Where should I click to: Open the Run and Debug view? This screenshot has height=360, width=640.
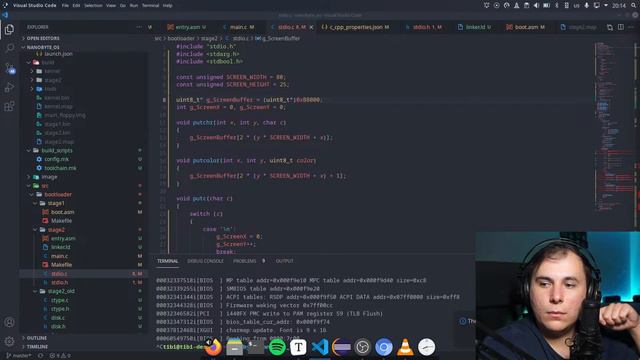tap(9, 87)
